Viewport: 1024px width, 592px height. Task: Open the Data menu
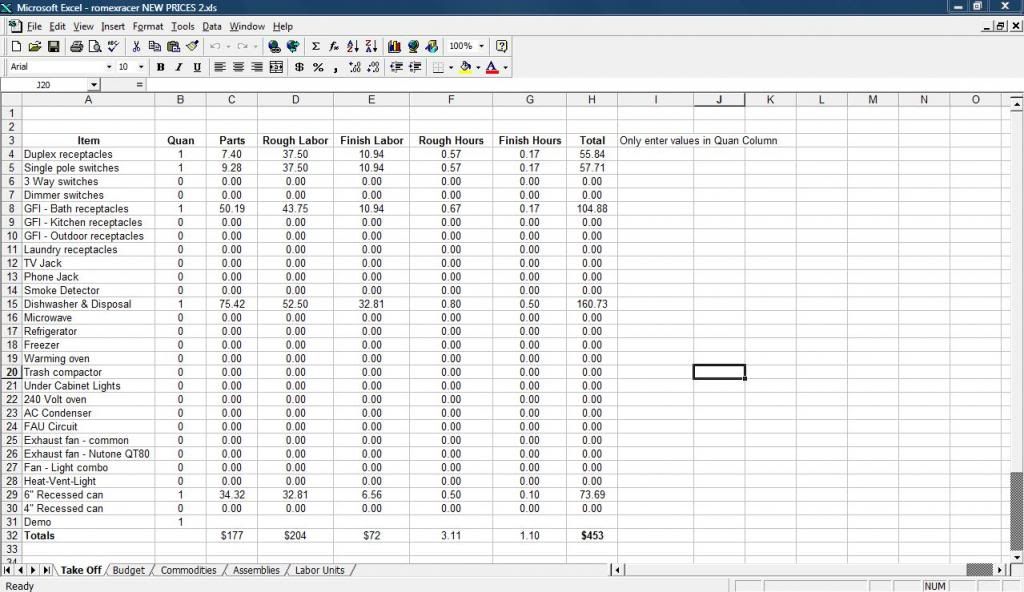coord(211,26)
